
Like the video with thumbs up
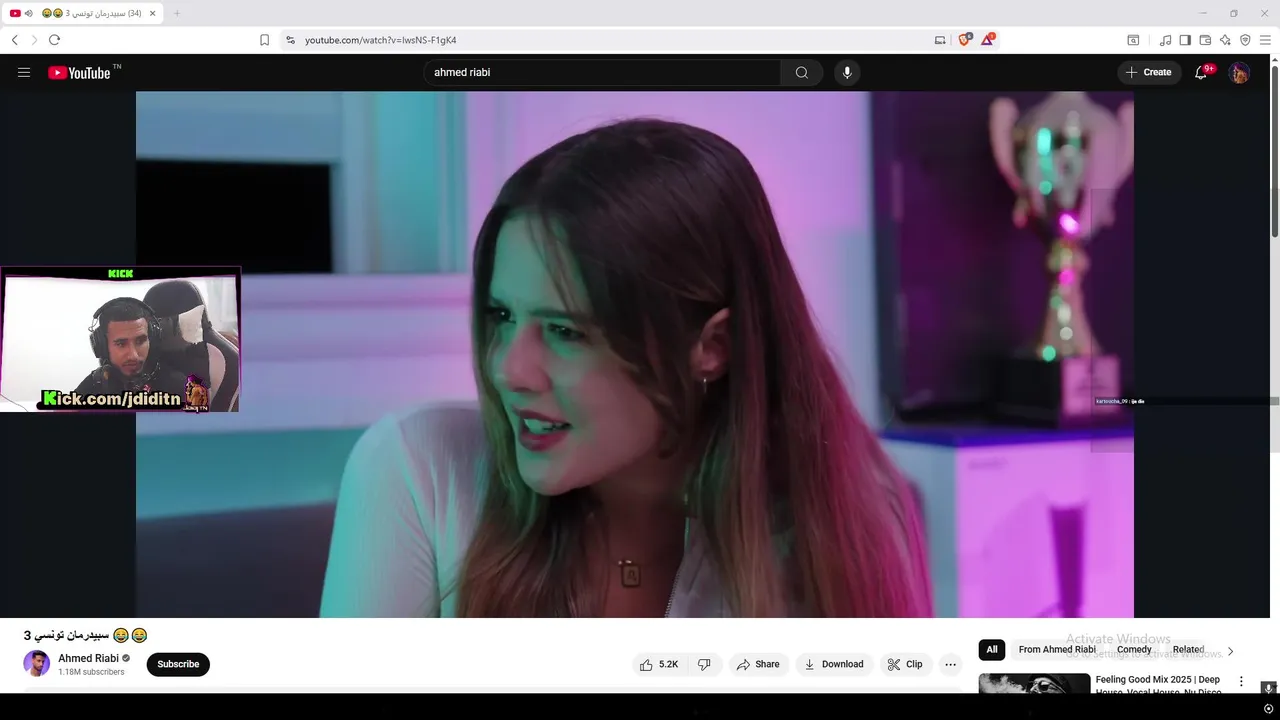(659, 664)
